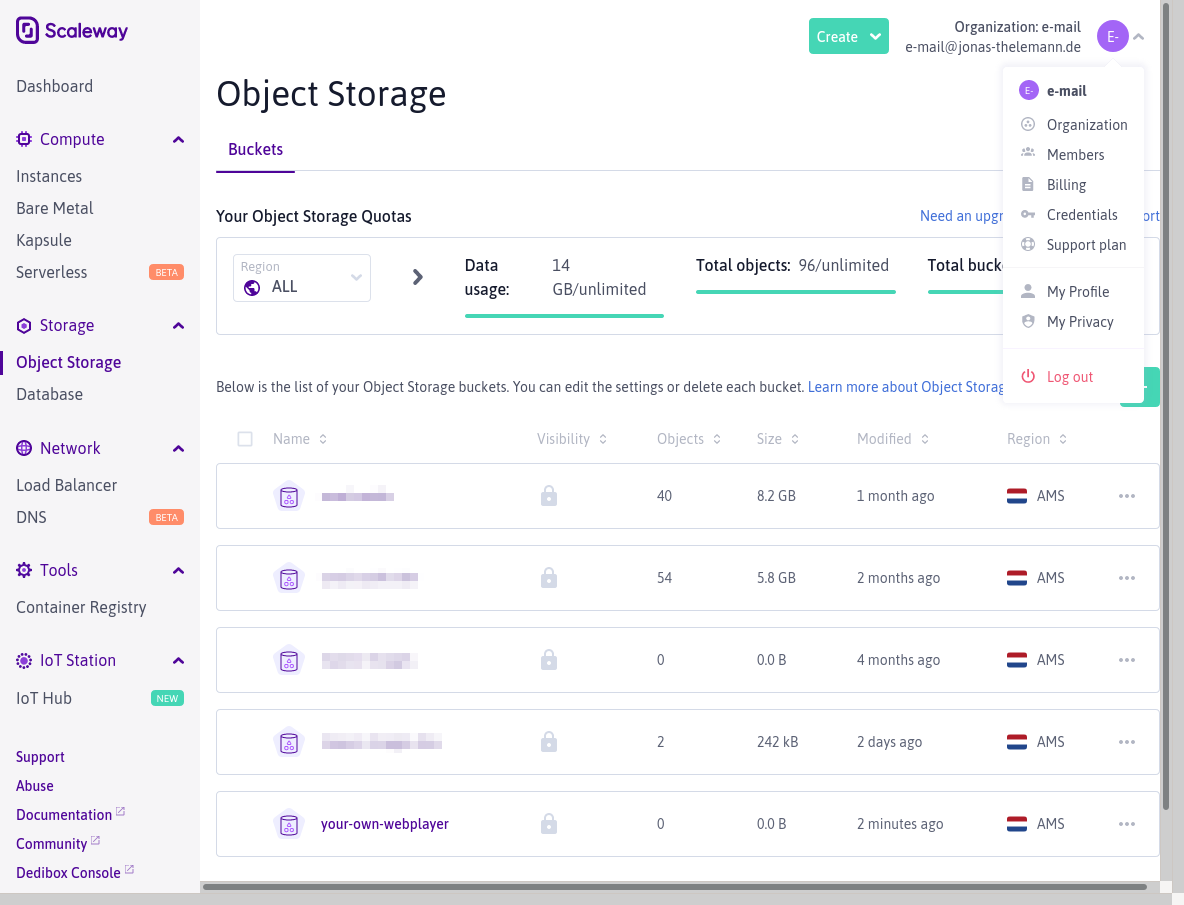Click the Compute chip icon
The height and width of the screenshot is (905, 1184).
pos(24,139)
